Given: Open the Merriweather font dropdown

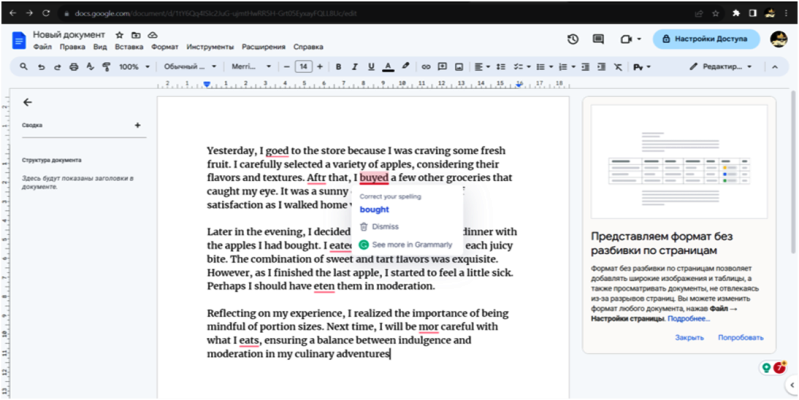Looking at the screenshot, I should coord(250,67).
